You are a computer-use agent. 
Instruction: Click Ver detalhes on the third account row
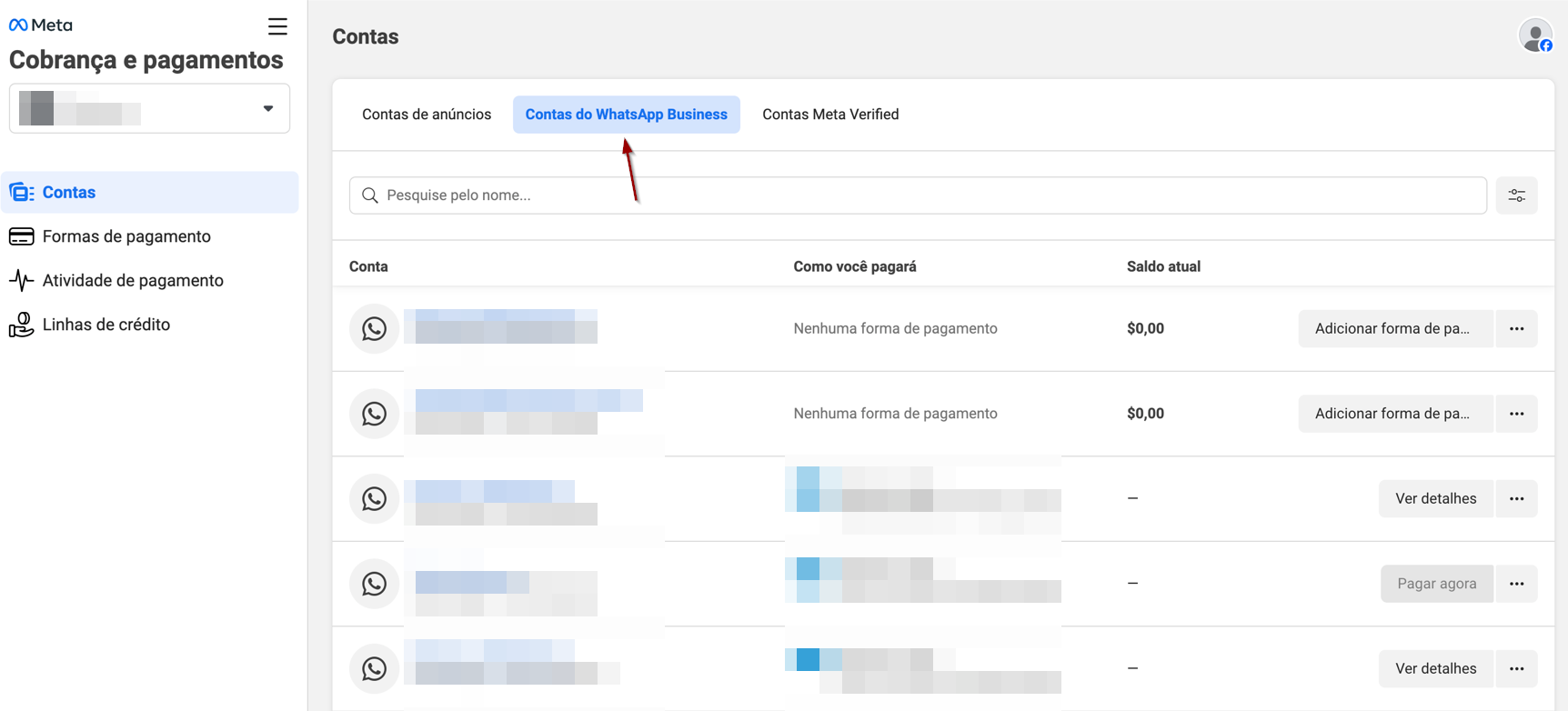[1435, 499]
